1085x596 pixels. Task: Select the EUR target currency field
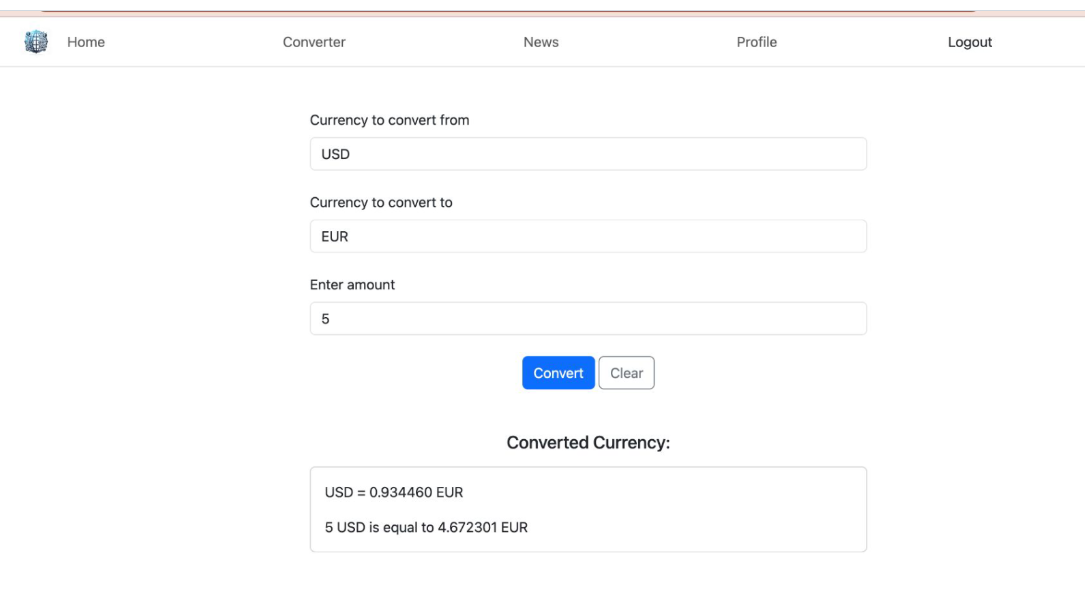click(x=588, y=237)
